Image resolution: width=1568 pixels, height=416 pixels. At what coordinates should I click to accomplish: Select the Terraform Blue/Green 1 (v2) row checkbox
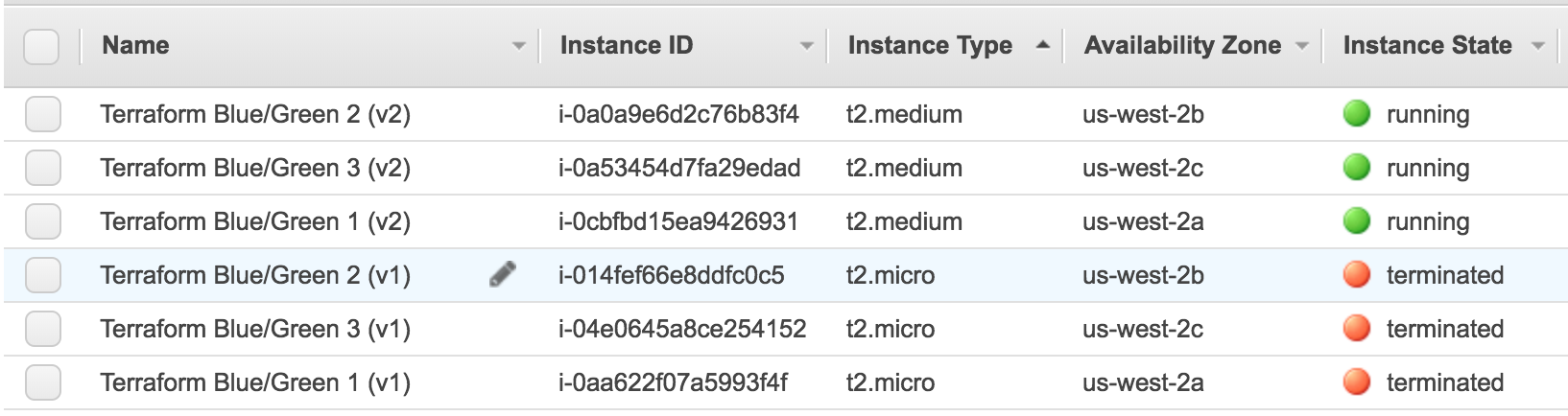coord(43,221)
